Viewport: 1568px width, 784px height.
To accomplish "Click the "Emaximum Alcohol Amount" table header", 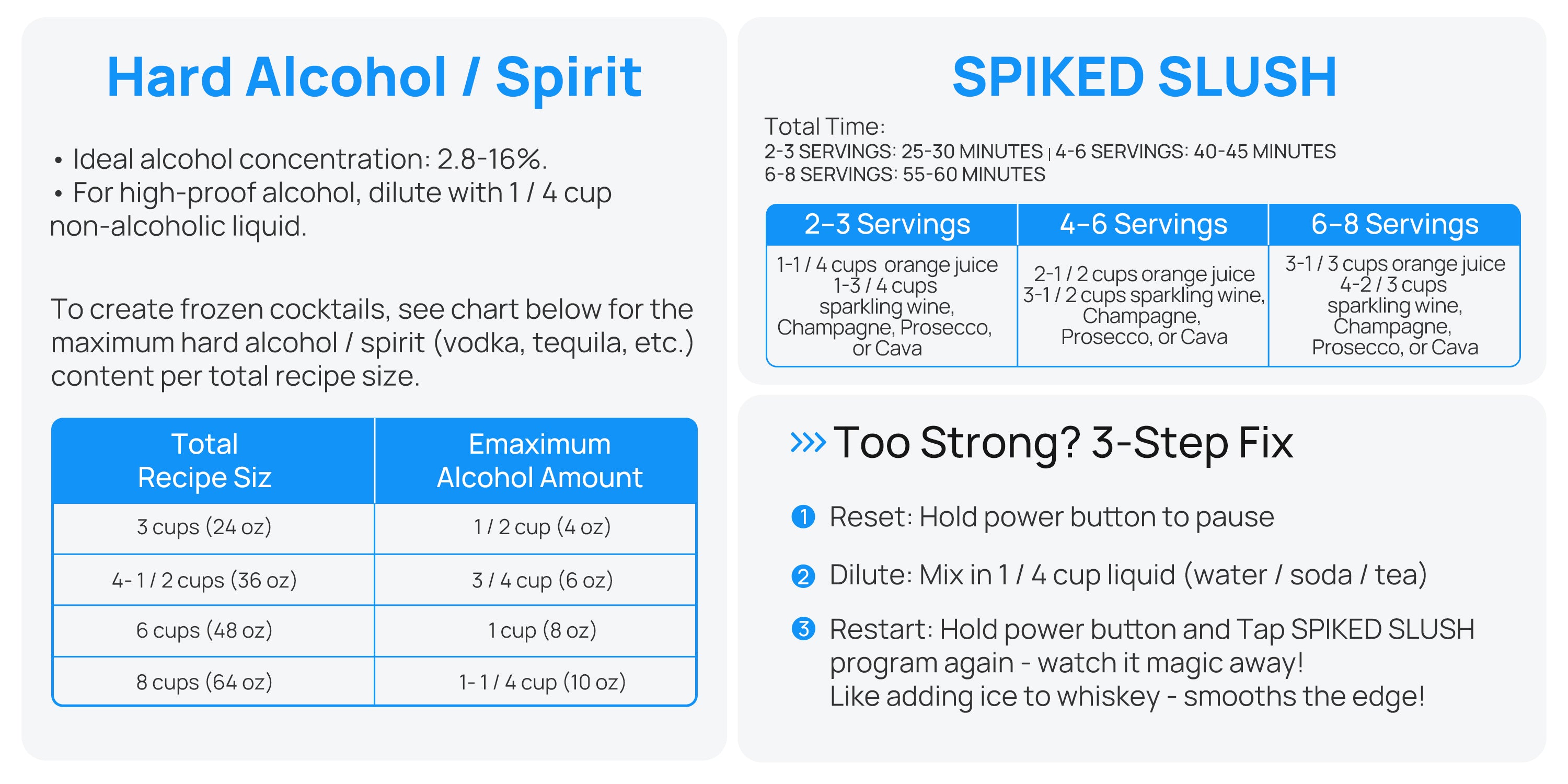I will click(539, 460).
